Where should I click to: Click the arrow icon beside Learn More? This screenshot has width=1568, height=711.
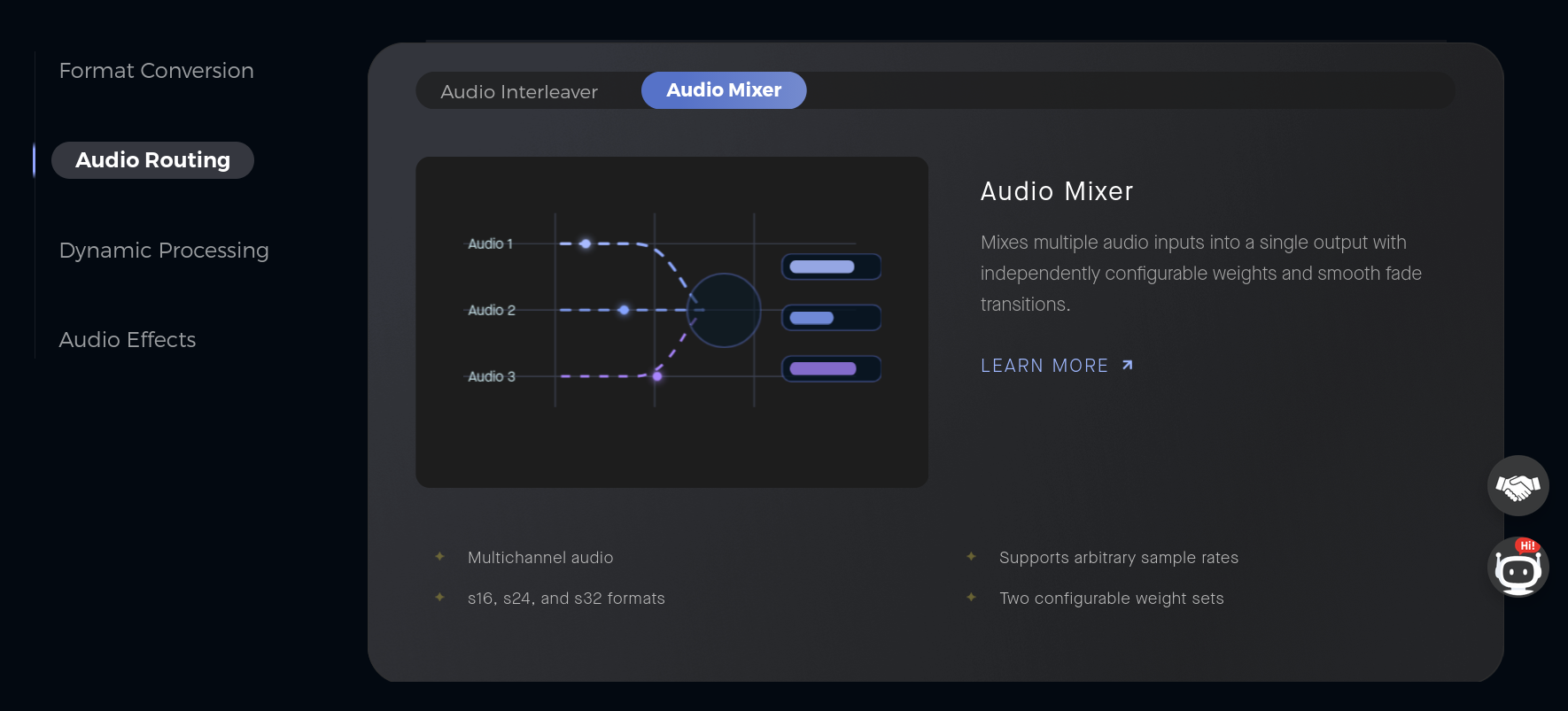(x=1127, y=365)
